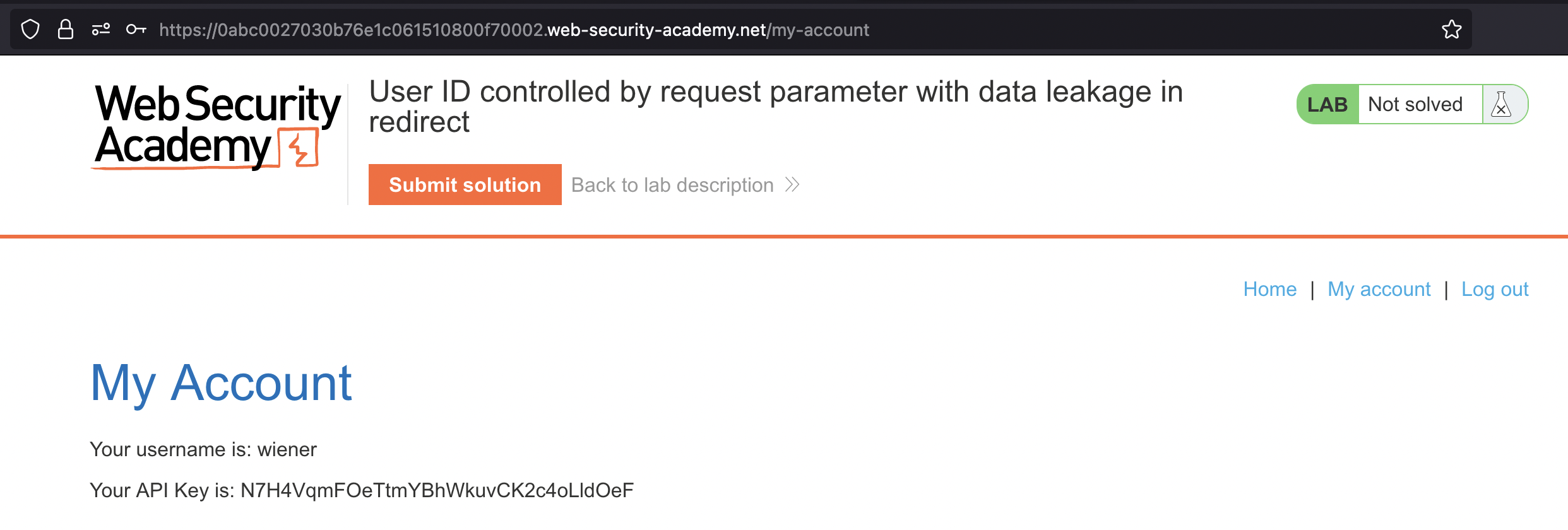
Task: Click the site security padlock icon
Action: pos(66,30)
